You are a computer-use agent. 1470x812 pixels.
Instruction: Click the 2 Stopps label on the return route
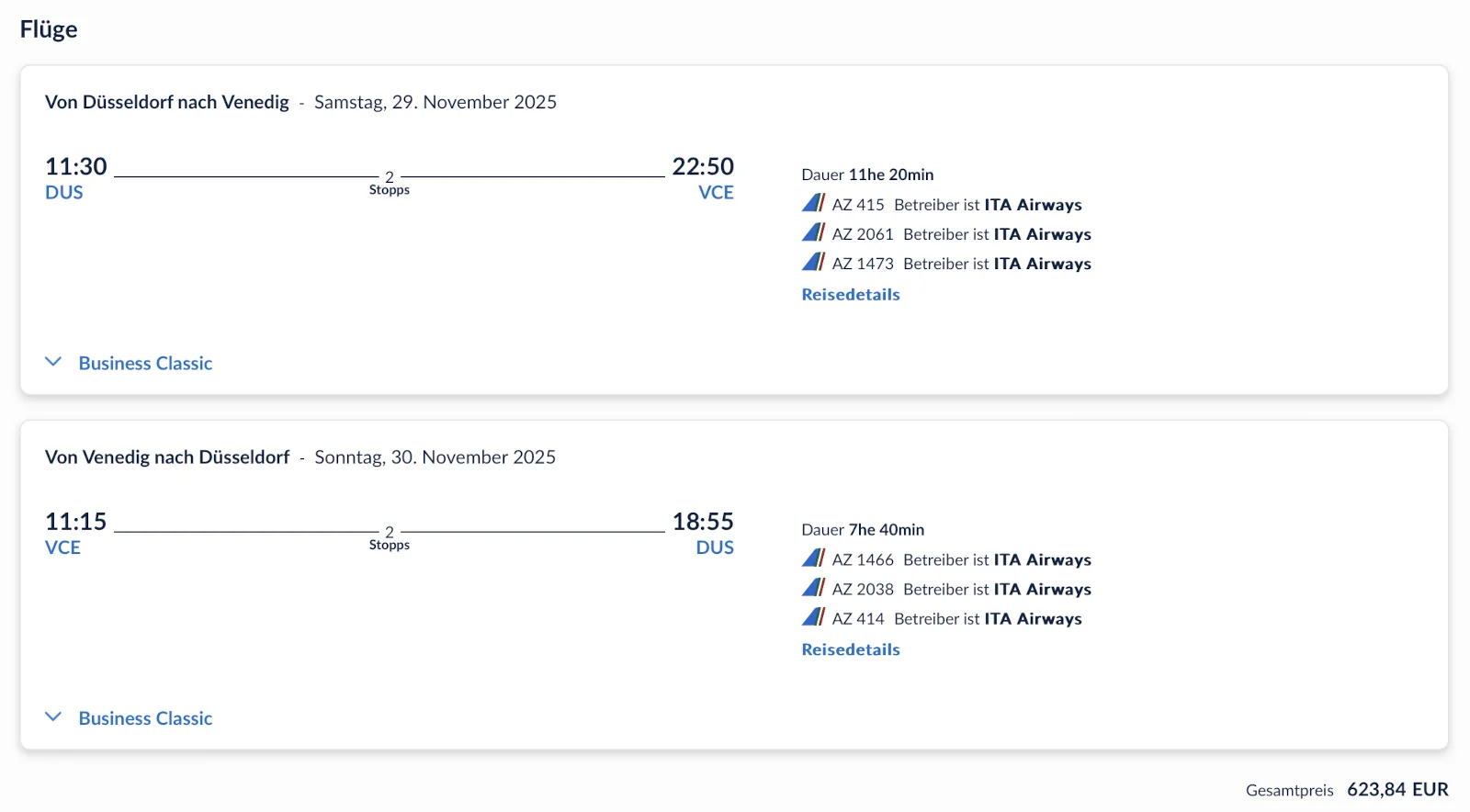tap(390, 536)
